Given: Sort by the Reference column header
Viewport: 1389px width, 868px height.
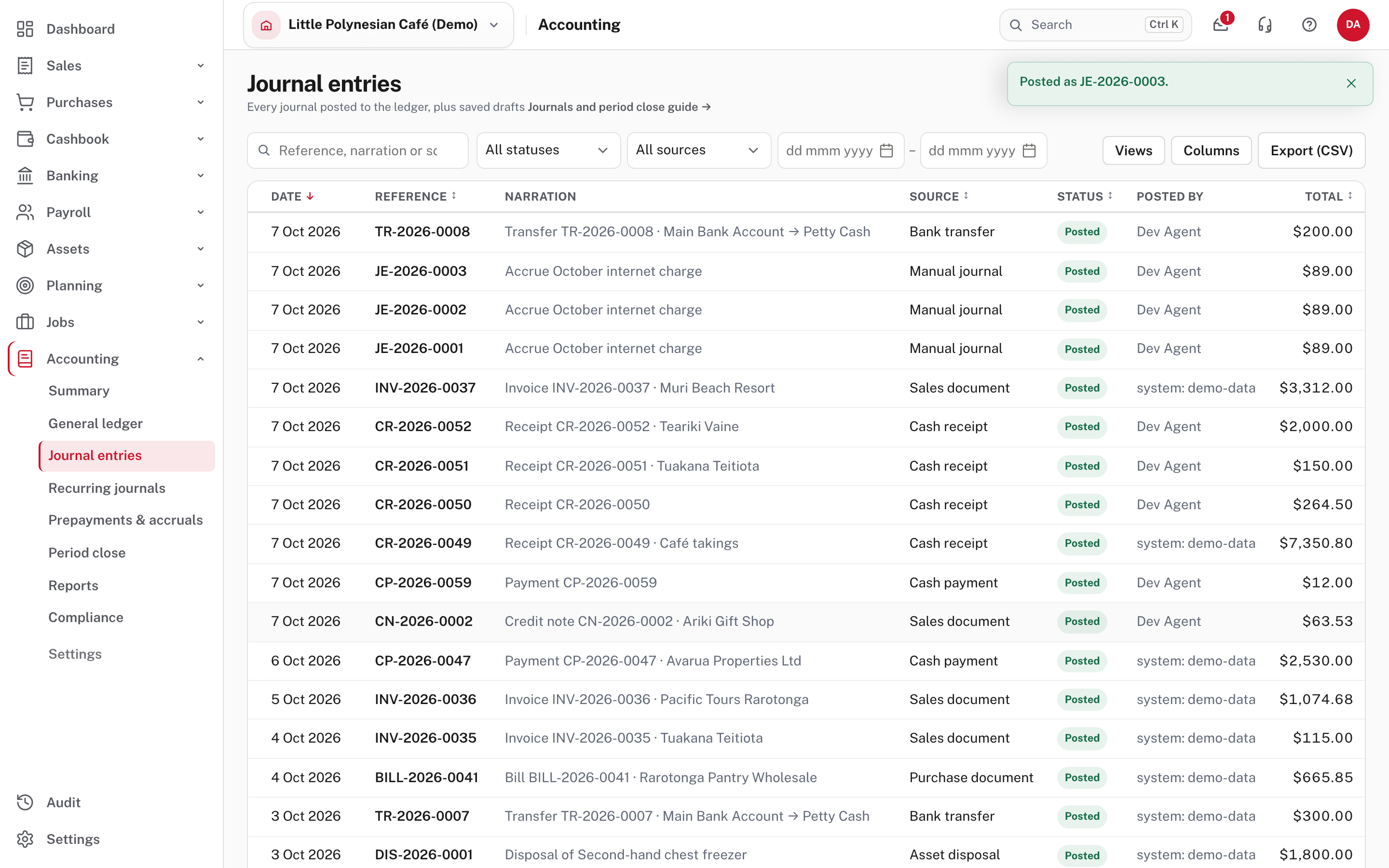Looking at the screenshot, I should [x=416, y=196].
